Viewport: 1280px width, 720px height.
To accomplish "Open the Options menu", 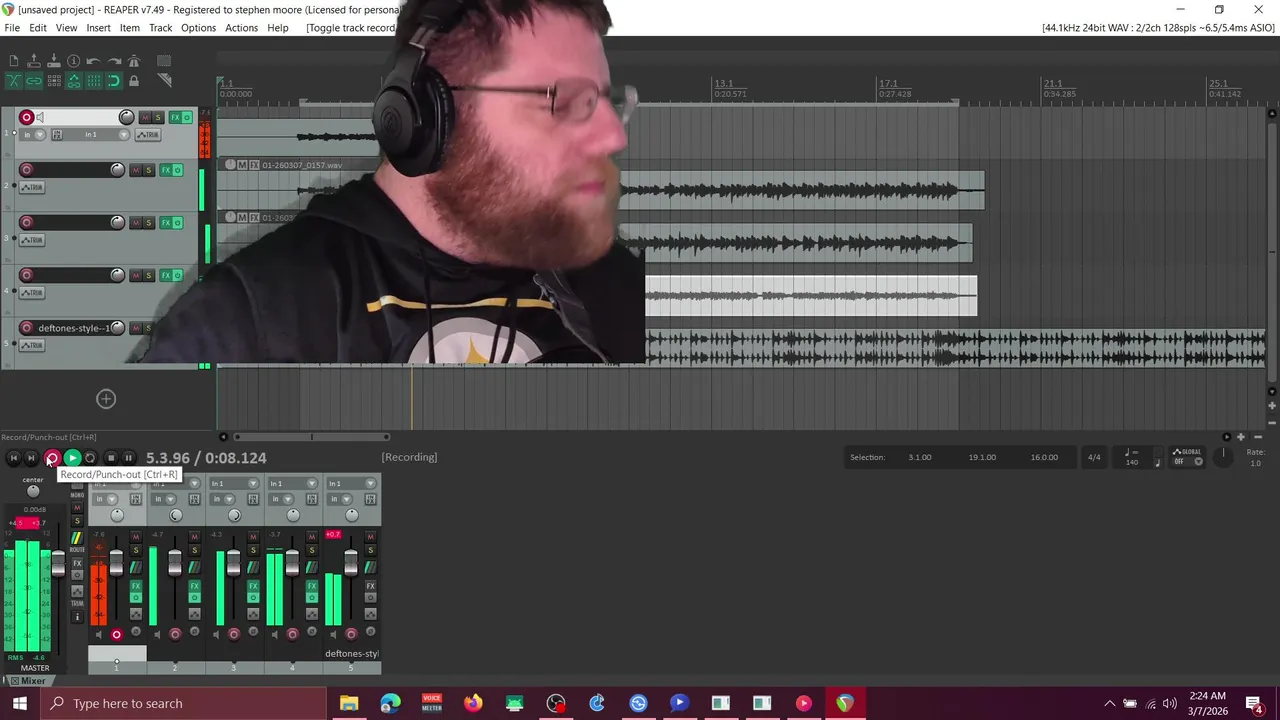I will [198, 28].
